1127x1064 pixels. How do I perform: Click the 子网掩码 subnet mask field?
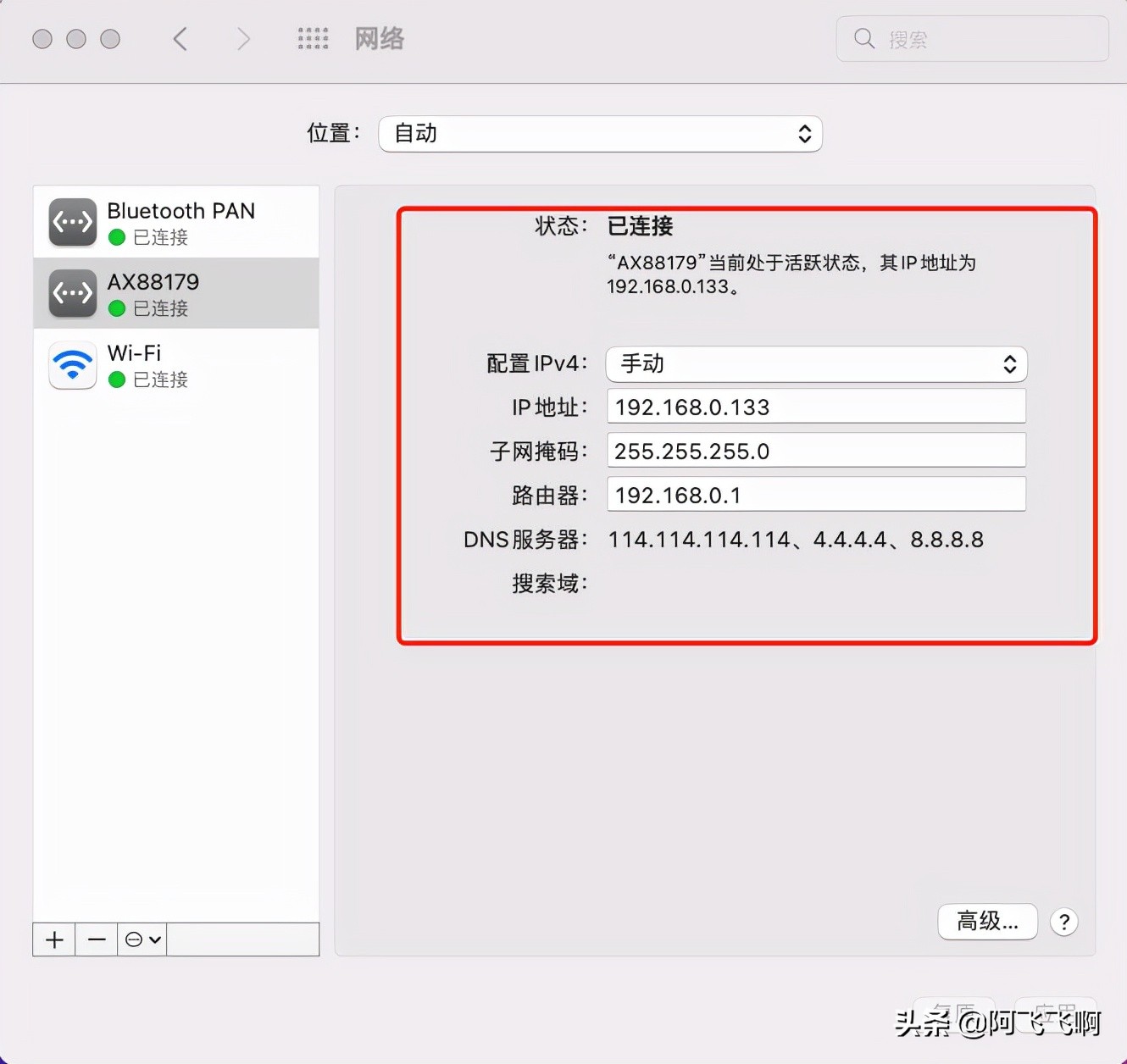click(x=815, y=451)
